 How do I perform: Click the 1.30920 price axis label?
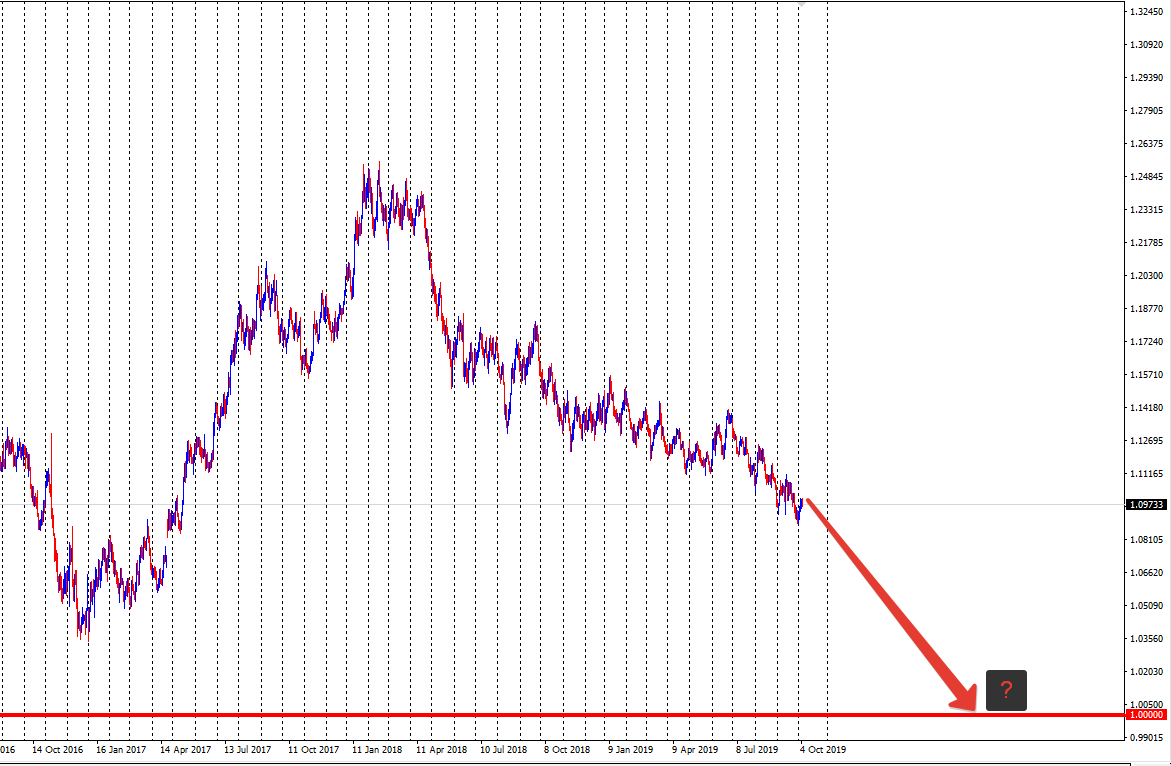(x=1146, y=45)
